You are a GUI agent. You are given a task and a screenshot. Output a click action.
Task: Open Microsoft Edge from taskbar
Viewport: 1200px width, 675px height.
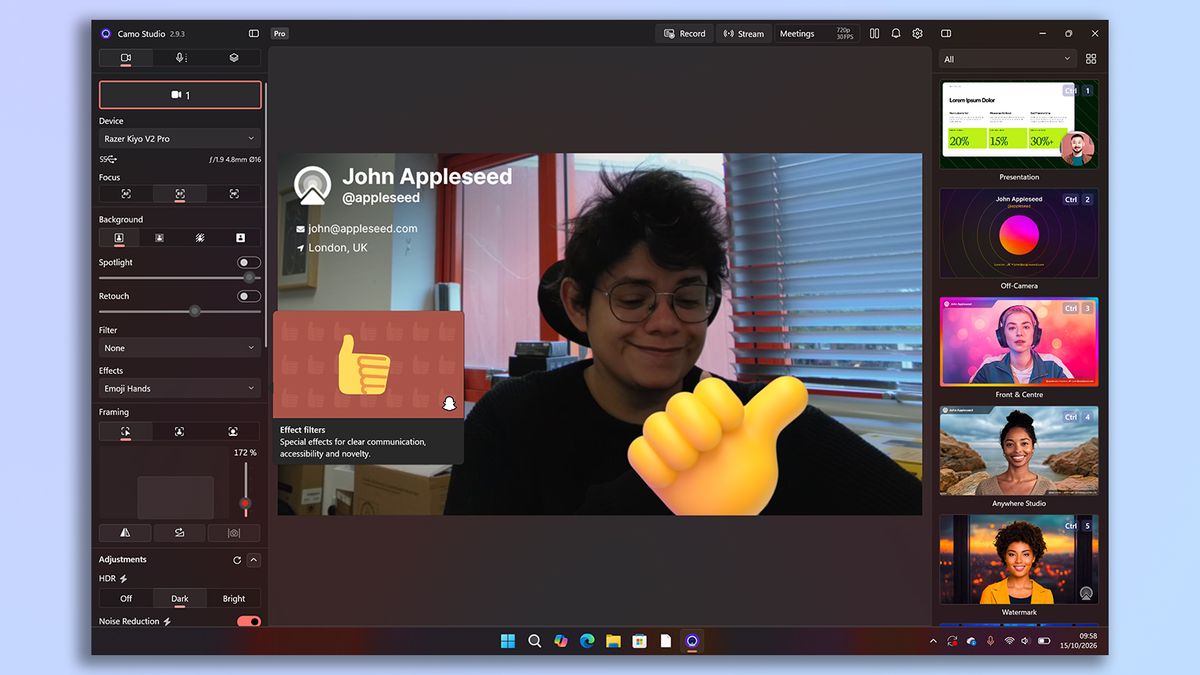[587, 641]
